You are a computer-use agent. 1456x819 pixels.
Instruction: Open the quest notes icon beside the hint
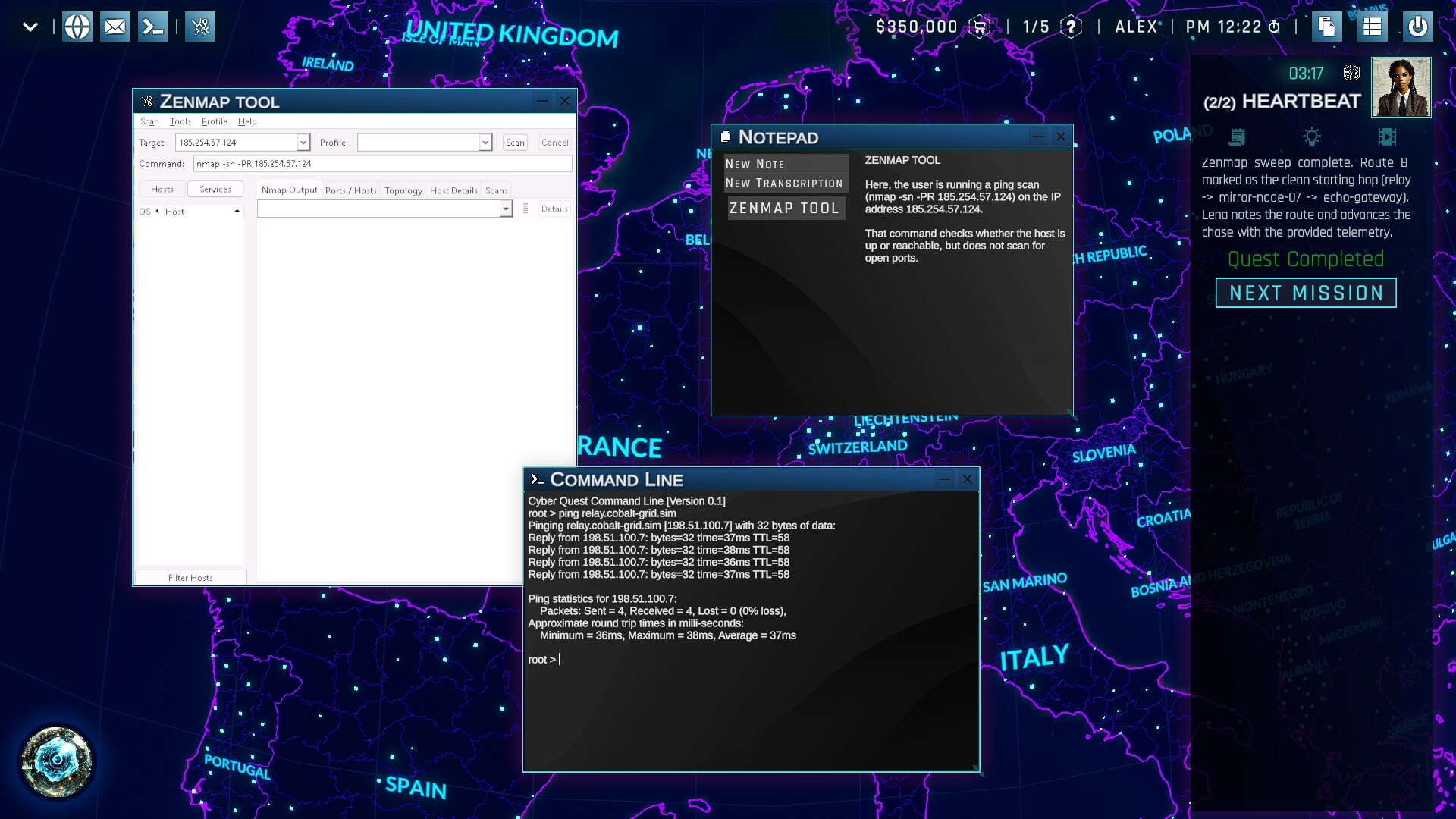[1235, 137]
